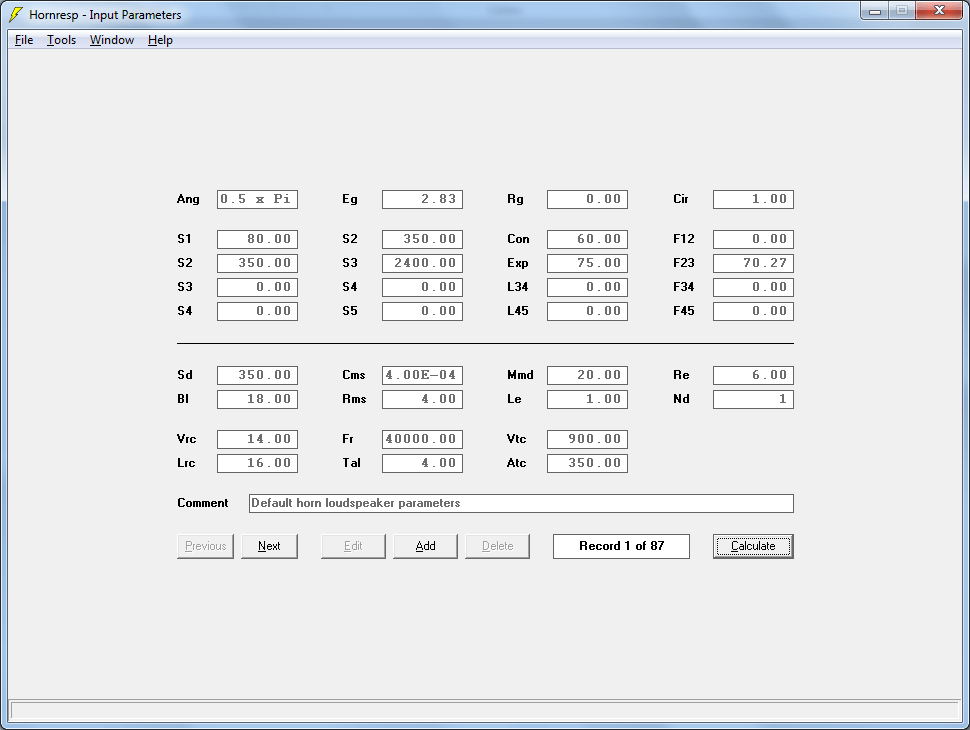Select the Cms field 4.00E-04
The height and width of the screenshot is (730, 970).
(x=423, y=375)
